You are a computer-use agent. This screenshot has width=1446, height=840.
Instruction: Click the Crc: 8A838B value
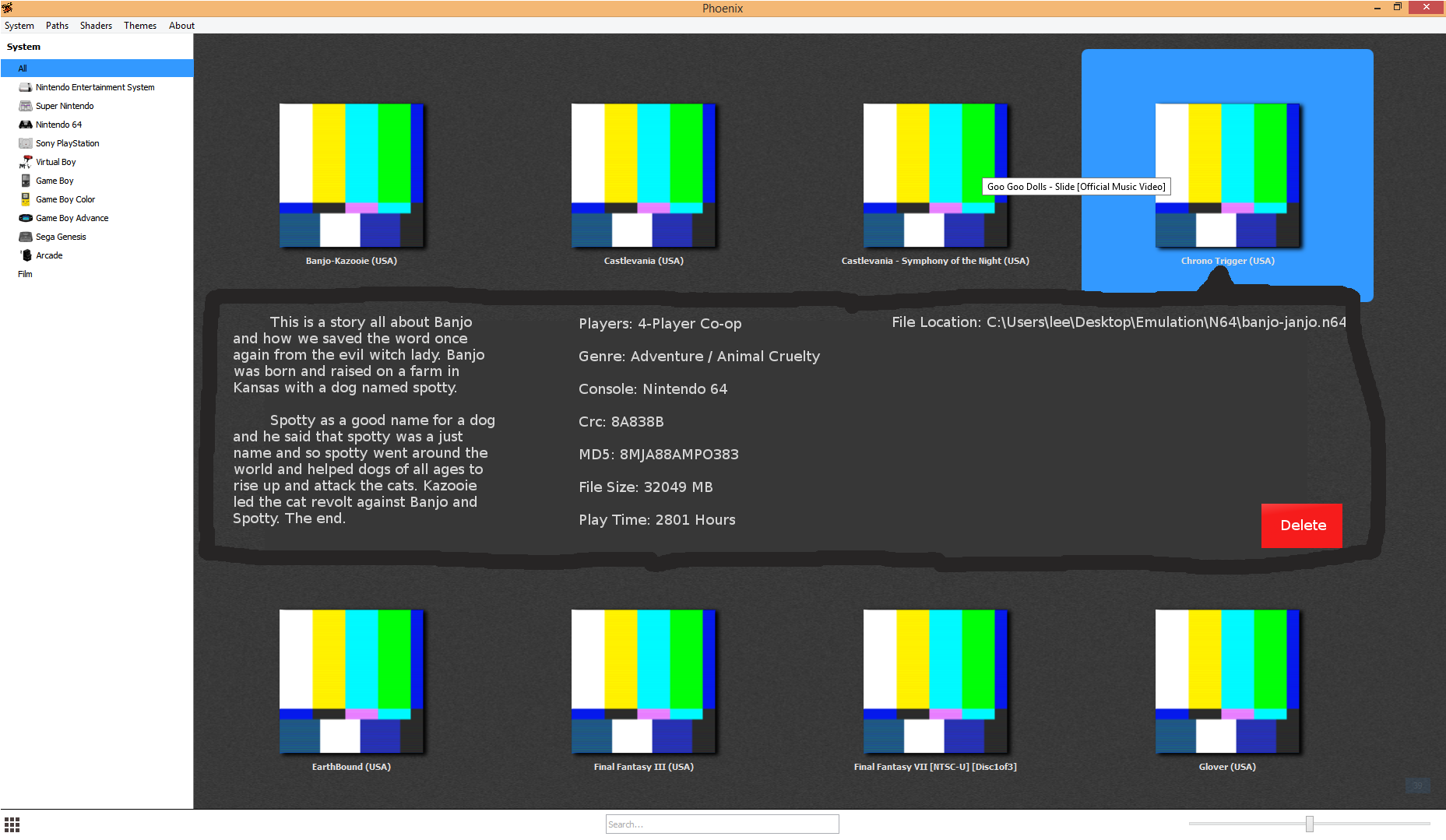click(621, 422)
